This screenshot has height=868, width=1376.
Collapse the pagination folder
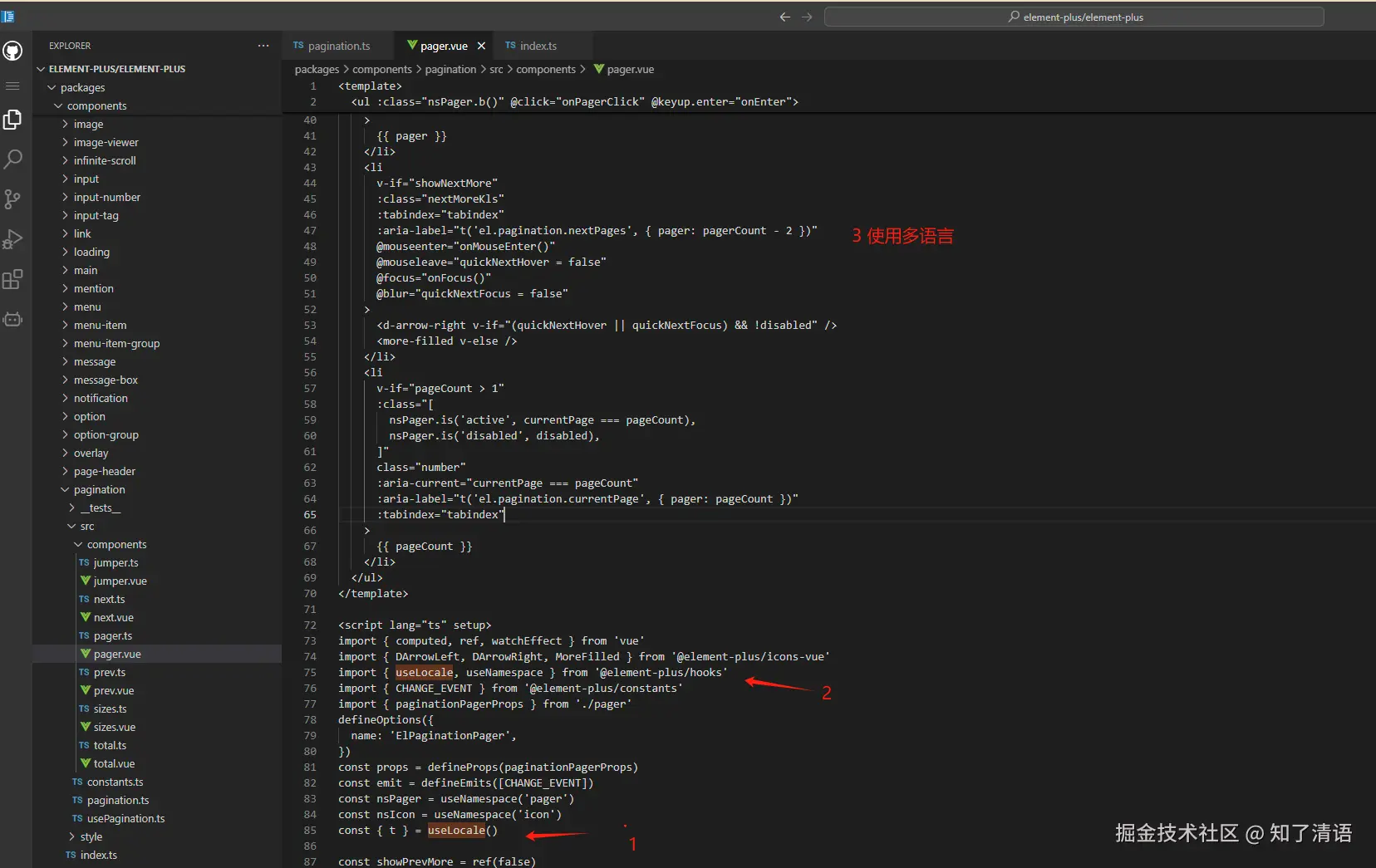coord(99,490)
